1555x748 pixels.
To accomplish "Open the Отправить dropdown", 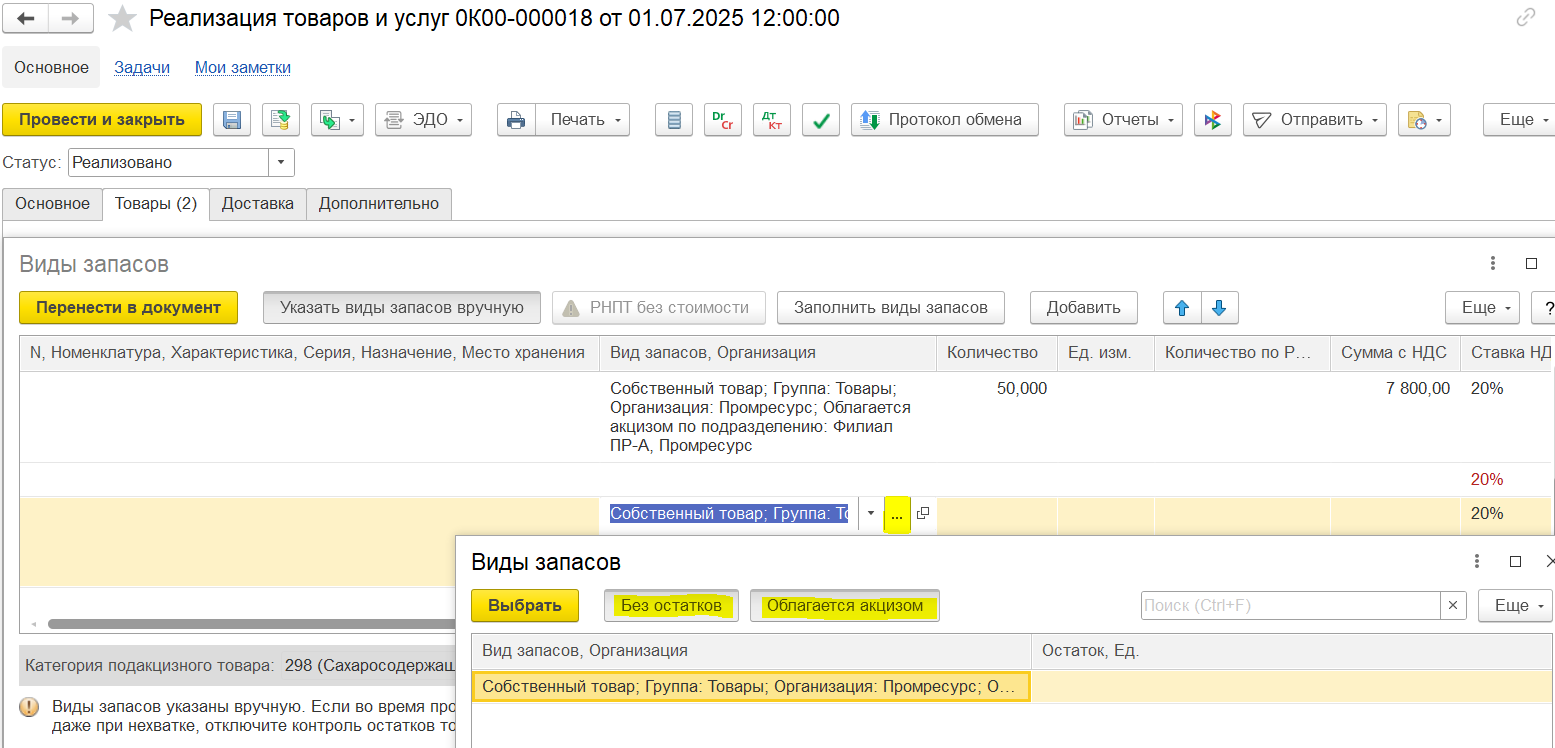I will [1315, 120].
